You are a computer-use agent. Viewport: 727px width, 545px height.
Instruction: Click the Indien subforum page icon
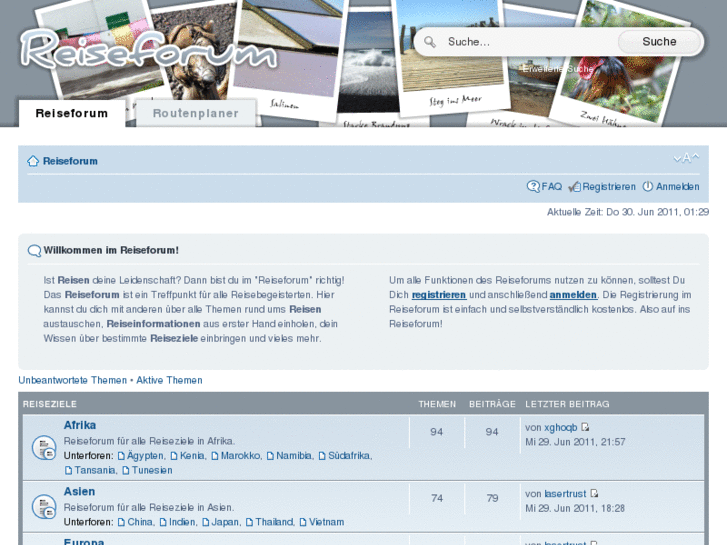[163, 522]
